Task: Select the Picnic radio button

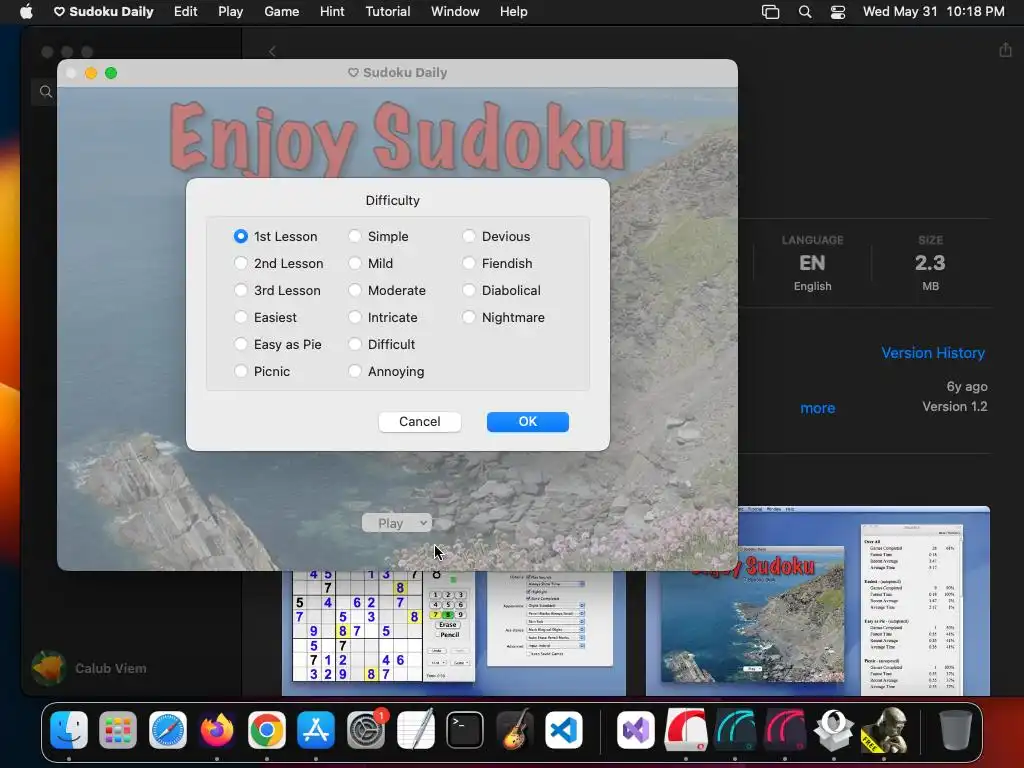Action: [x=240, y=371]
